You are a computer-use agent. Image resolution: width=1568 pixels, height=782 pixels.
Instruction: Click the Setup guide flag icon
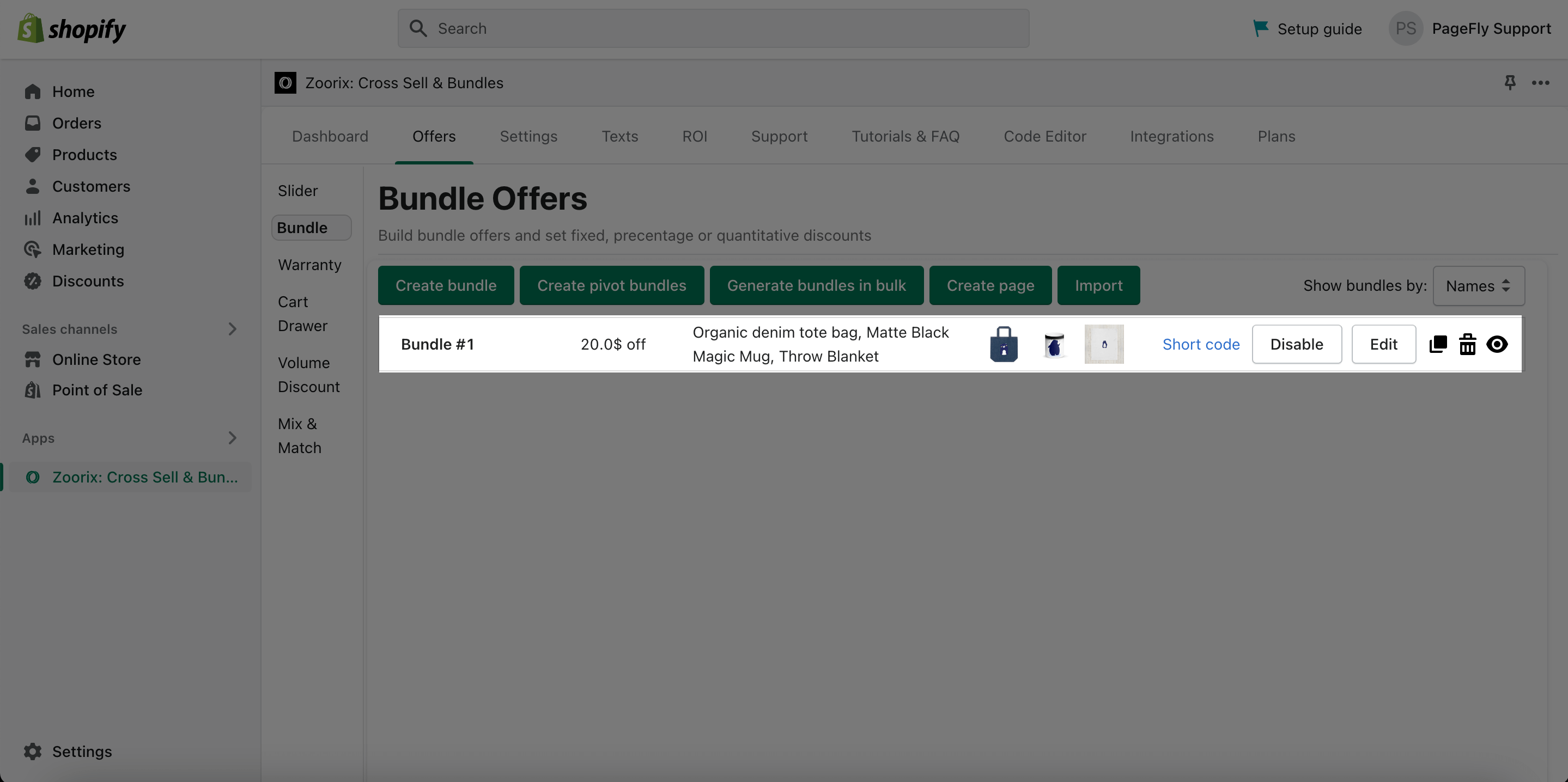click(x=1261, y=29)
